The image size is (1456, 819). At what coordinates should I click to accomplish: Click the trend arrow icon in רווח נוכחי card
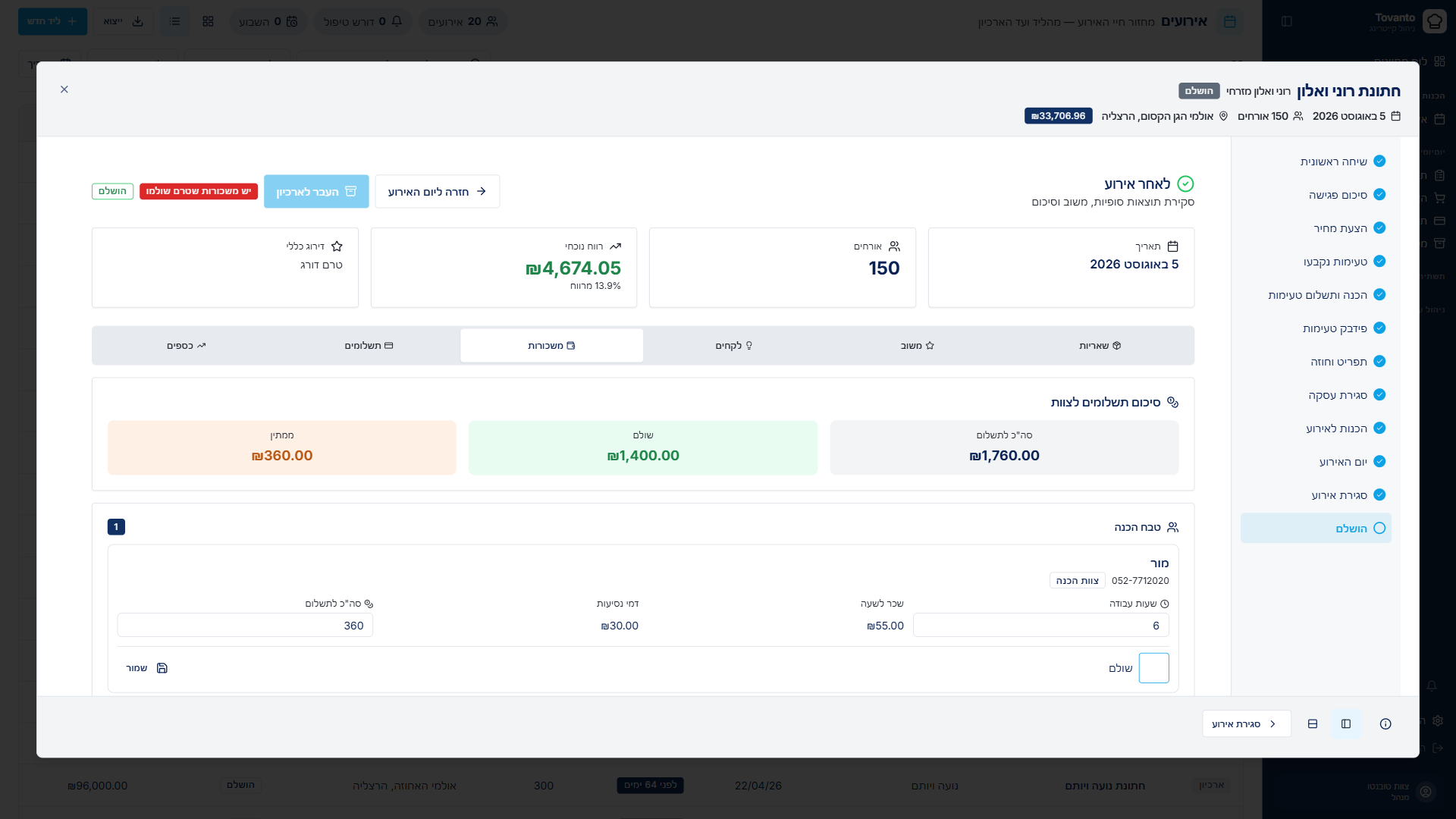616,246
